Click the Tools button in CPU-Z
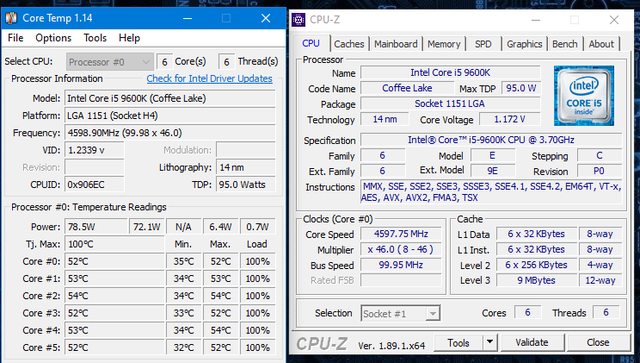 point(458,343)
